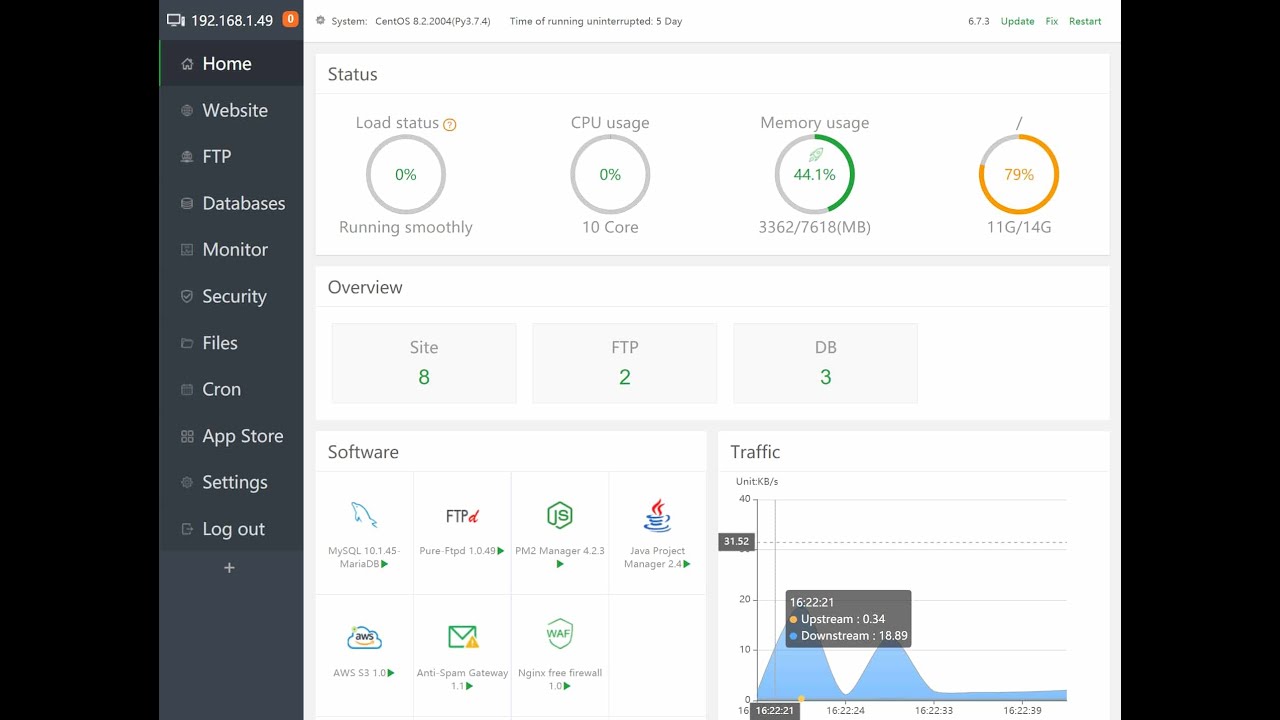Open the Website menu item
This screenshot has height=720, width=1280.
[231, 110]
